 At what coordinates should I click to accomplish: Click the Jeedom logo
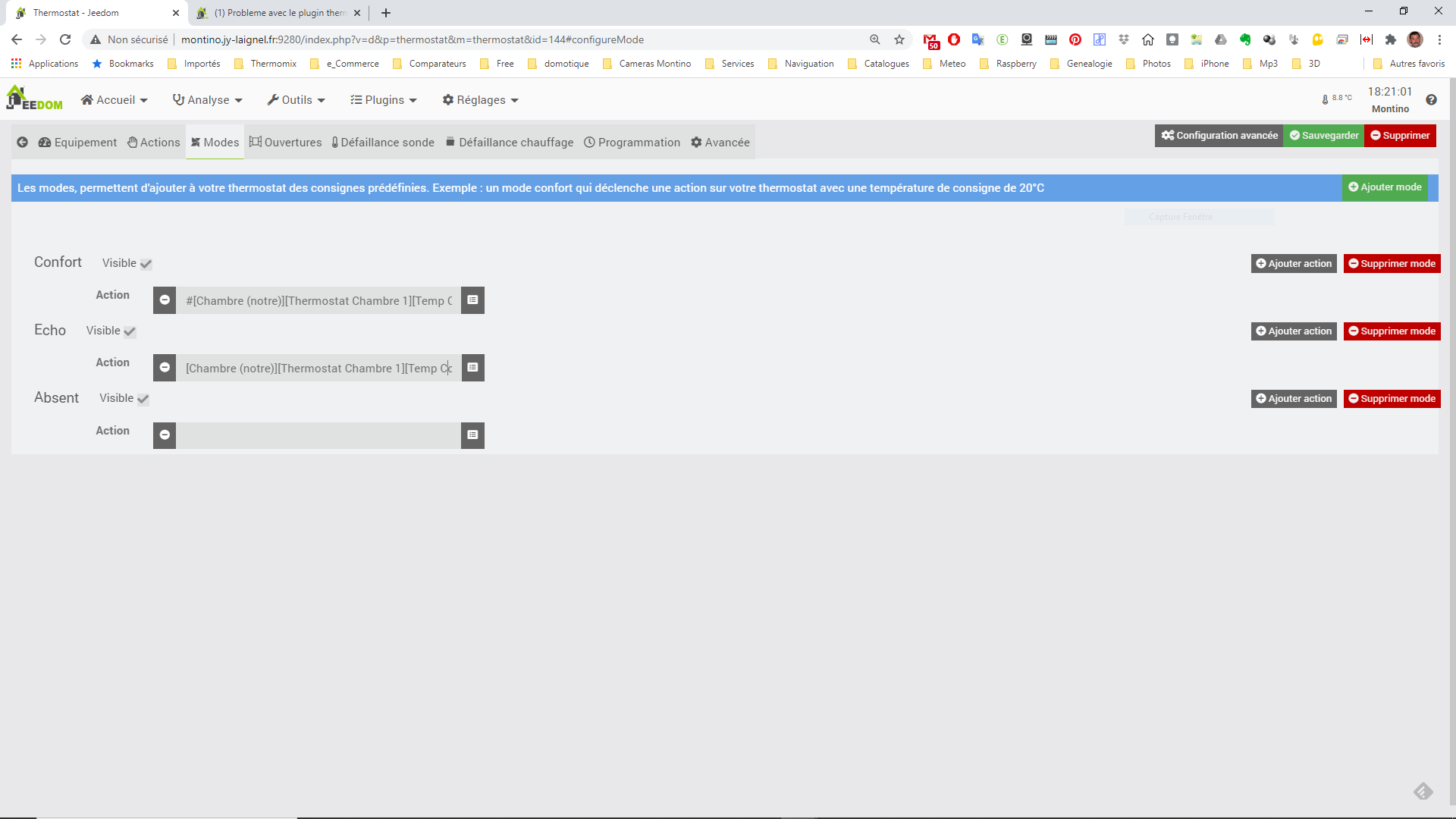coord(34,99)
